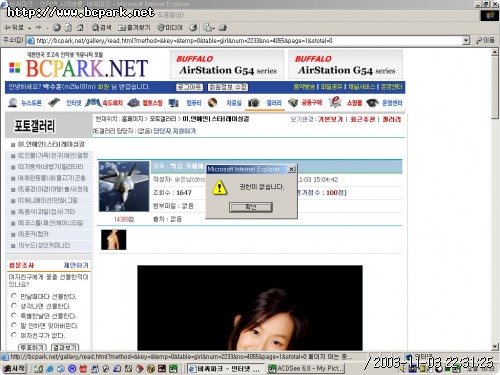The height and width of the screenshot is (375, 500).
Task: Close the Microsoft Internet Explorer alert dialog
Action: coord(291,169)
